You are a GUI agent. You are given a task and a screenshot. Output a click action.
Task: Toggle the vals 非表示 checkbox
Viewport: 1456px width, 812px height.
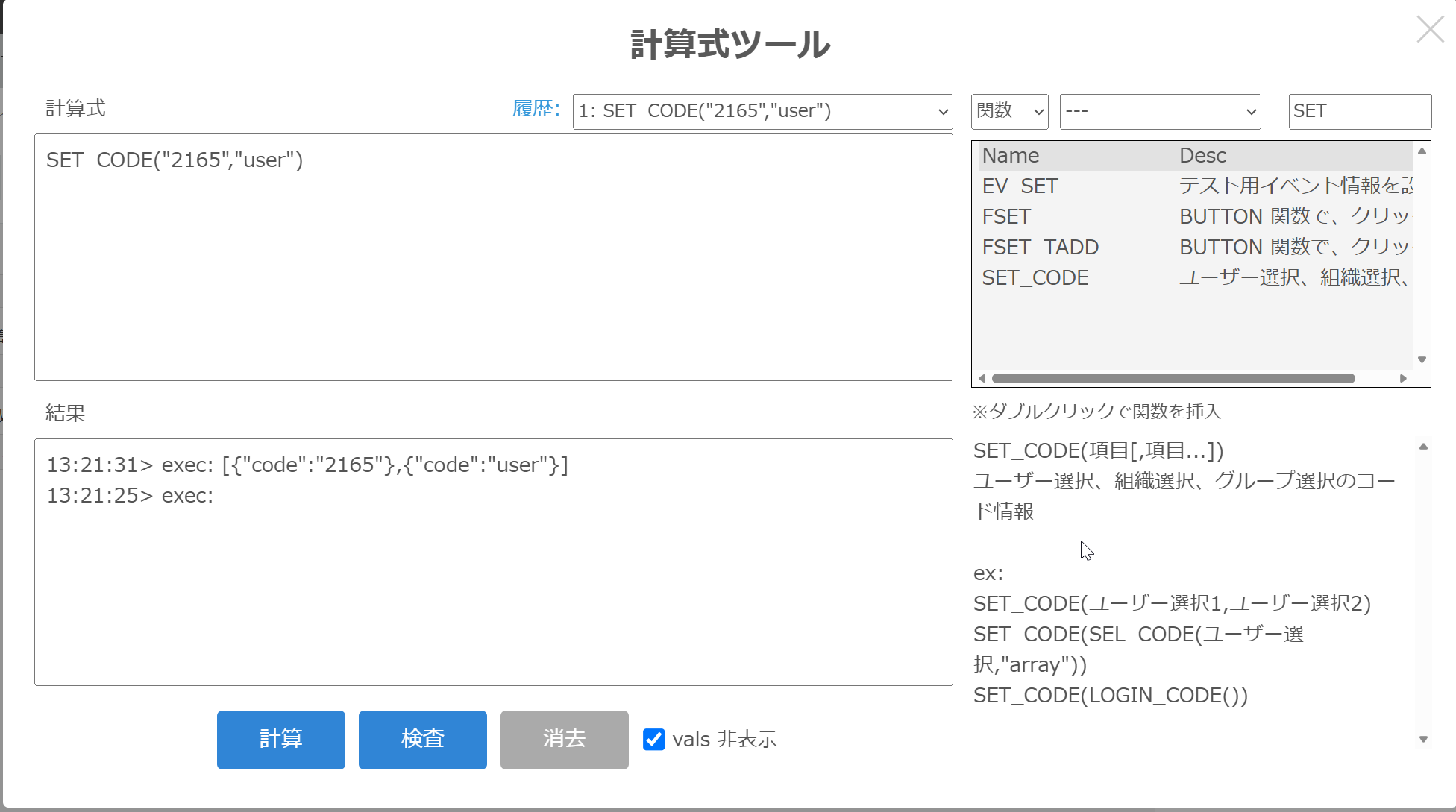654,739
